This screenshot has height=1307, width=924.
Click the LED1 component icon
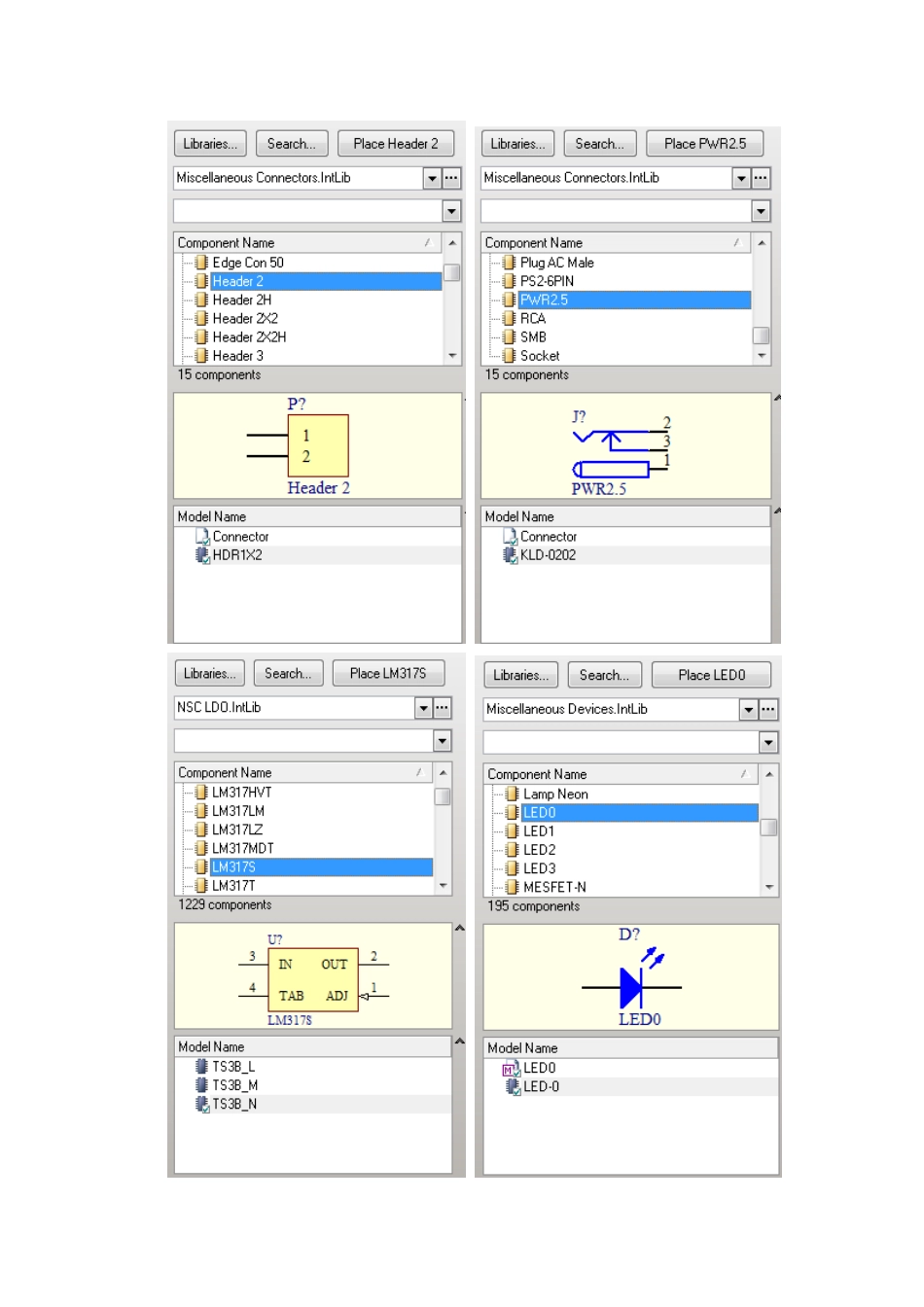tap(512, 831)
